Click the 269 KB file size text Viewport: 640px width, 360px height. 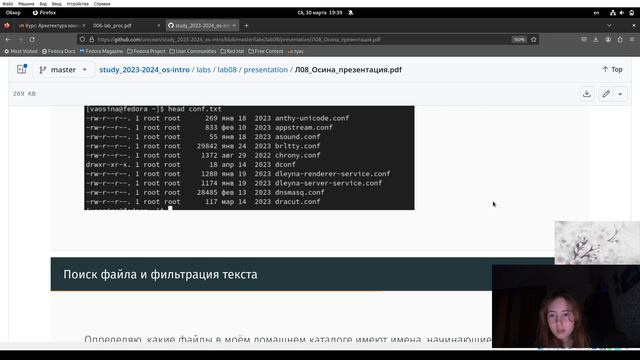(x=24, y=94)
